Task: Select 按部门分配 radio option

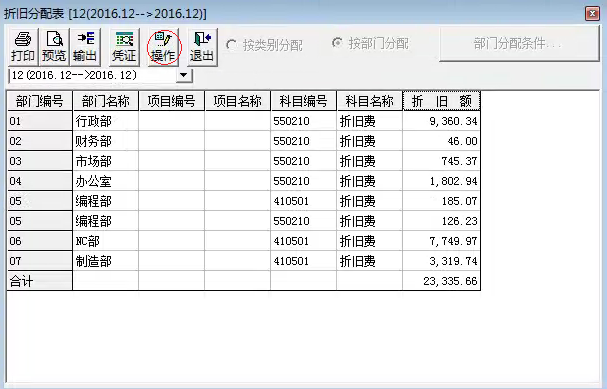Action: [x=370, y=43]
